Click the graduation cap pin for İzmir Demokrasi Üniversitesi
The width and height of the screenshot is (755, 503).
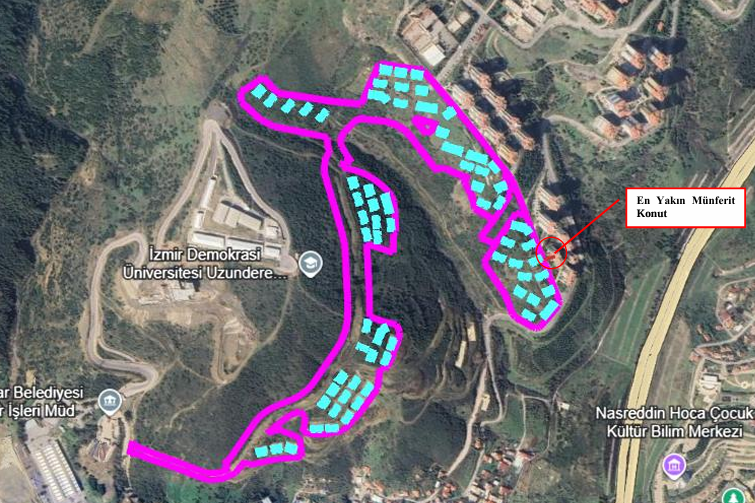(x=310, y=264)
